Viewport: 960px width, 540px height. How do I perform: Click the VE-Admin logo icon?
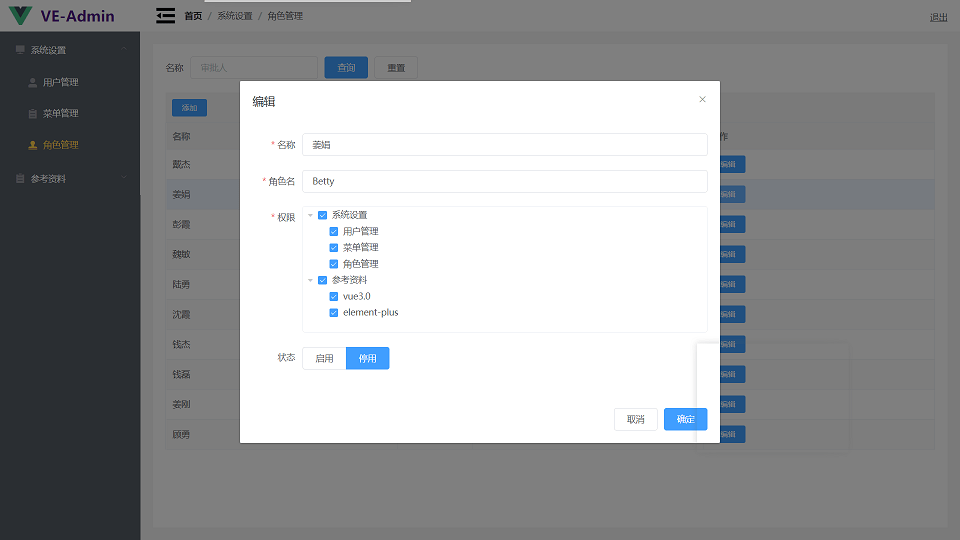21,15
